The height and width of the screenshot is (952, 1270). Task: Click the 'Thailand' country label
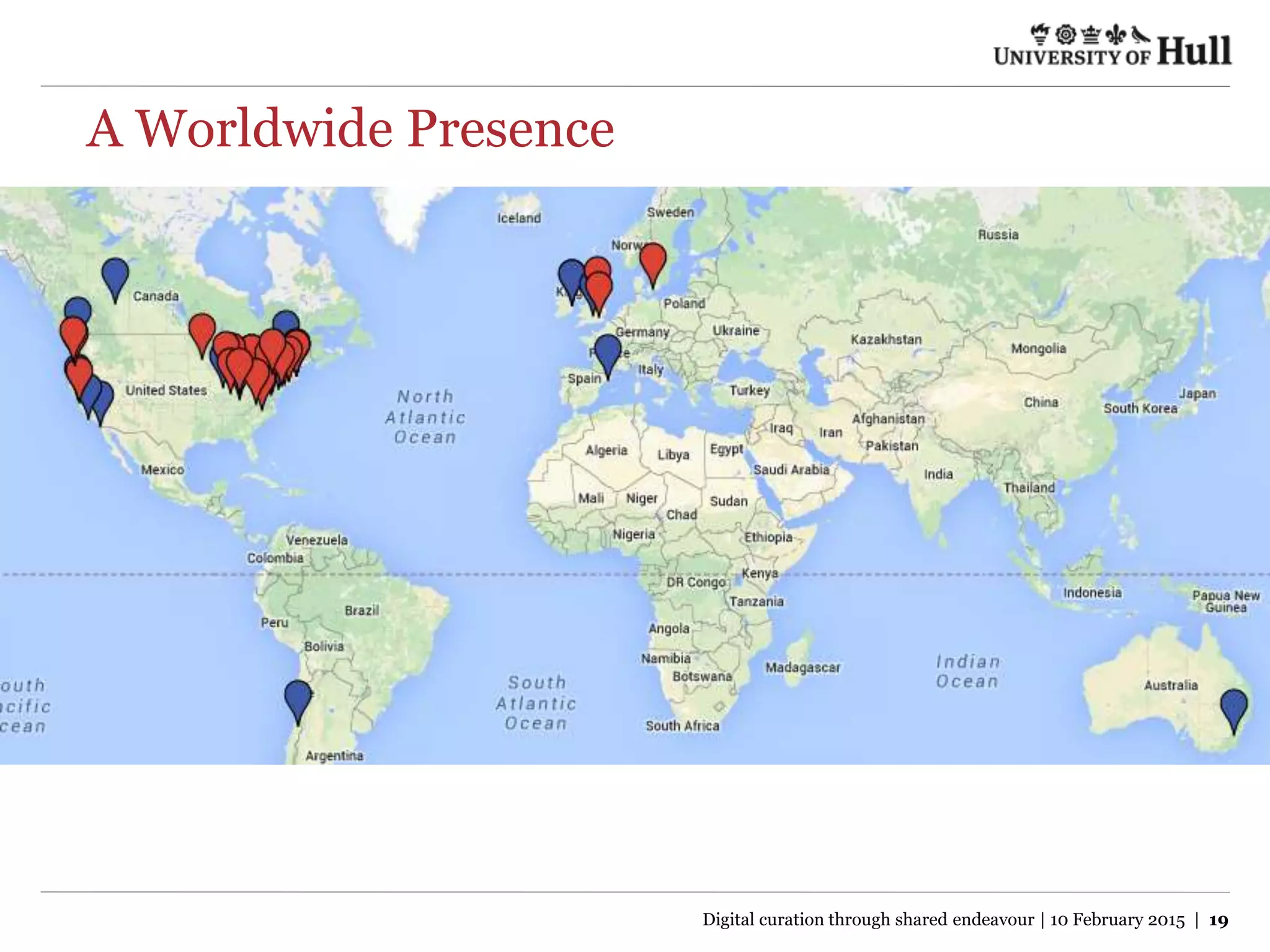click(1029, 488)
